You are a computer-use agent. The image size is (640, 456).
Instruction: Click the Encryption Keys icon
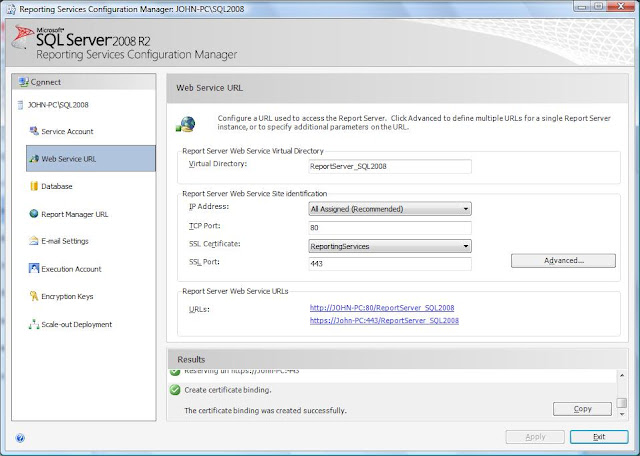click(x=34, y=296)
